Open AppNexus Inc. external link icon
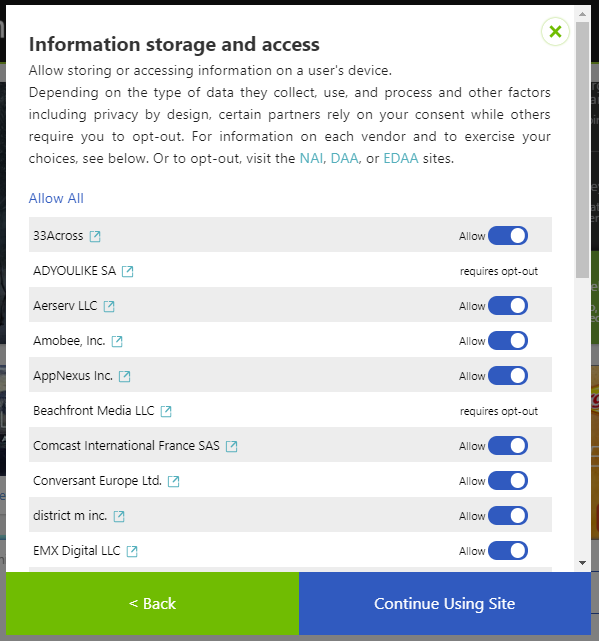This screenshot has height=641, width=599. (124, 376)
